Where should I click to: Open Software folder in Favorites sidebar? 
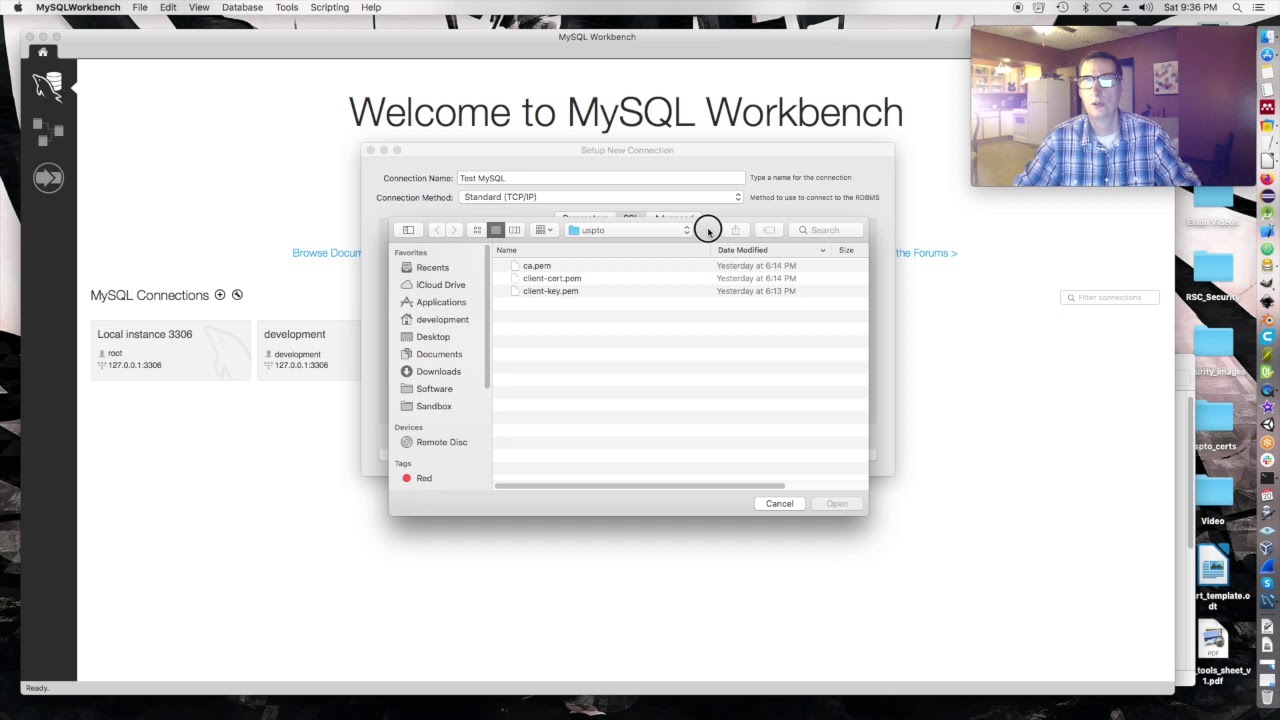[434, 389]
